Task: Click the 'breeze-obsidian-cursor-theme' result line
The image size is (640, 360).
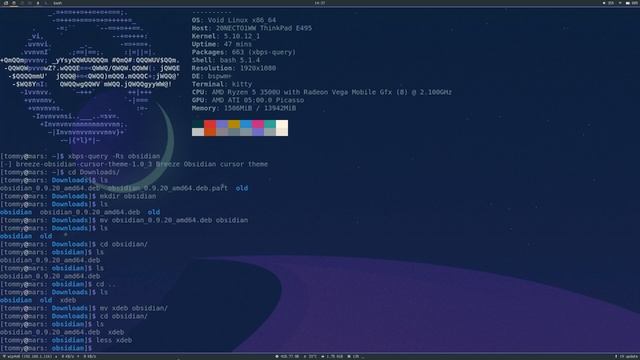Action: (134, 164)
